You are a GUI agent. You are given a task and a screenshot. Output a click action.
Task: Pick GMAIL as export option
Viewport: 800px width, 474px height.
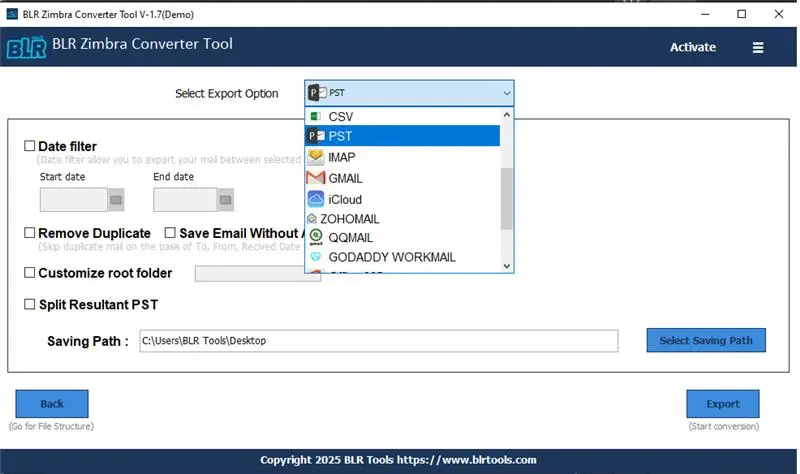403,178
